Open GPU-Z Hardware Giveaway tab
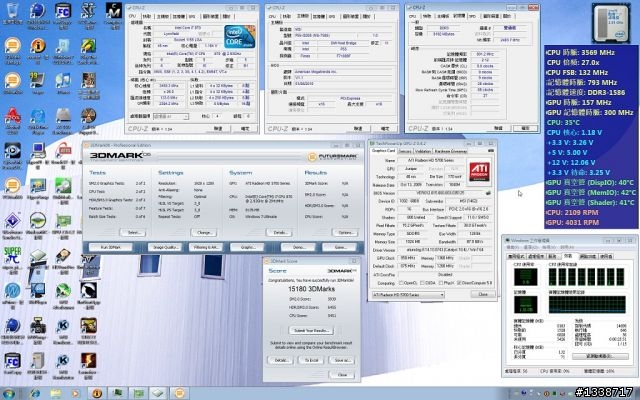640x400 pixels. pos(450,151)
